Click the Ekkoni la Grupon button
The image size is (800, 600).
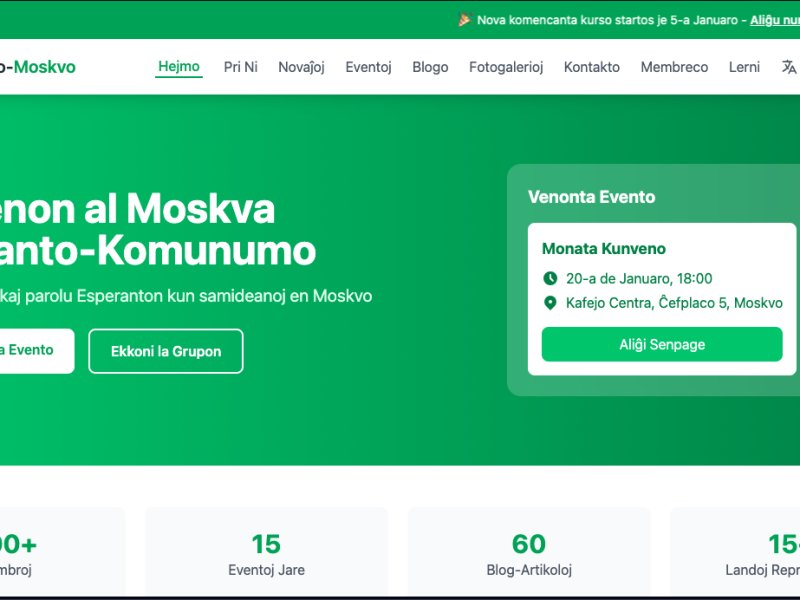[166, 351]
